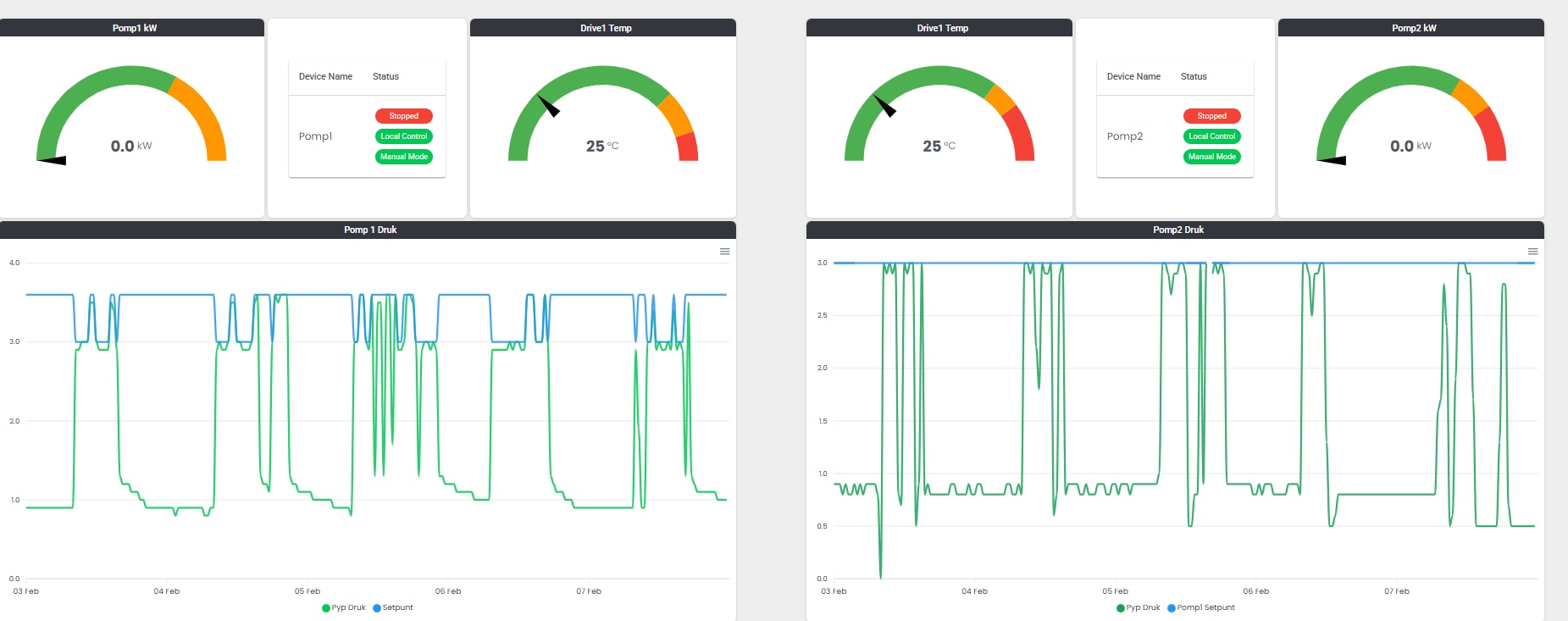The width and height of the screenshot is (1568, 621).
Task: Select the red Stopped badge for Pomp1
Action: tap(403, 116)
